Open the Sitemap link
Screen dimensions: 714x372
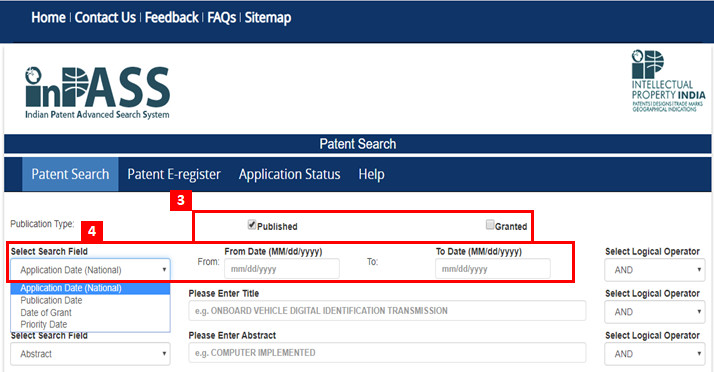tap(268, 18)
